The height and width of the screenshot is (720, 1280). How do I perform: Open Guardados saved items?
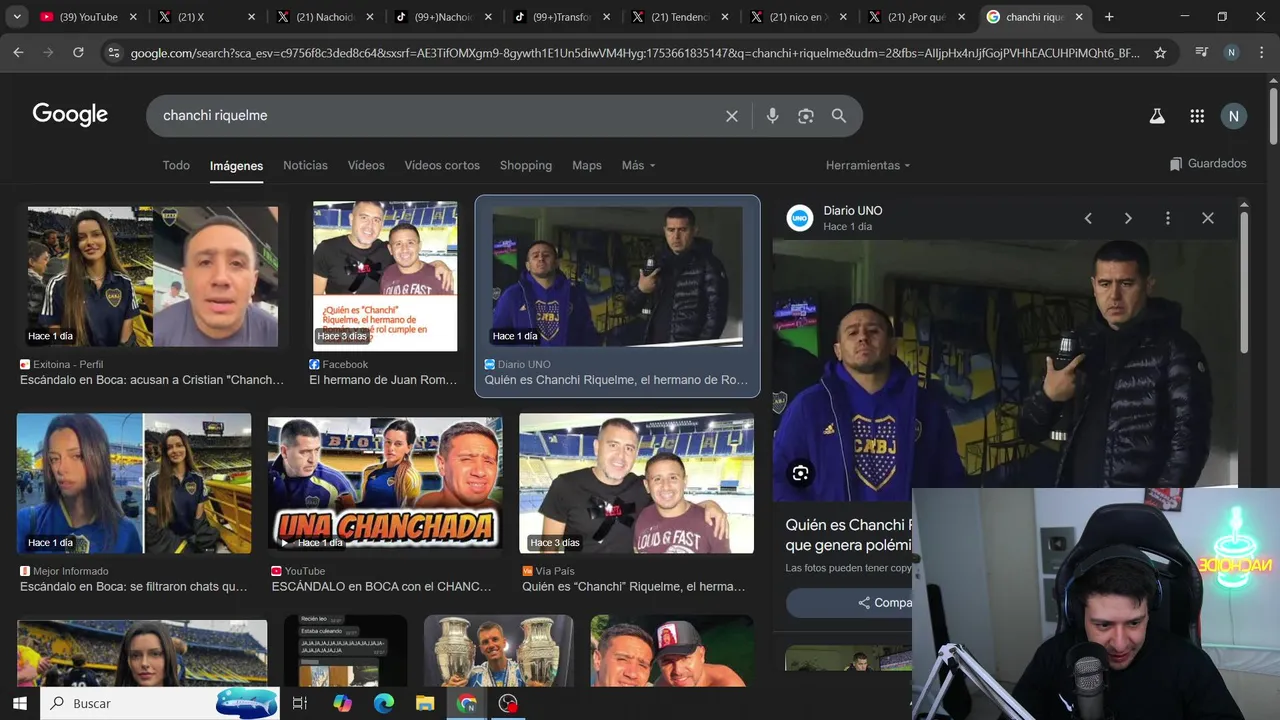[1208, 164]
